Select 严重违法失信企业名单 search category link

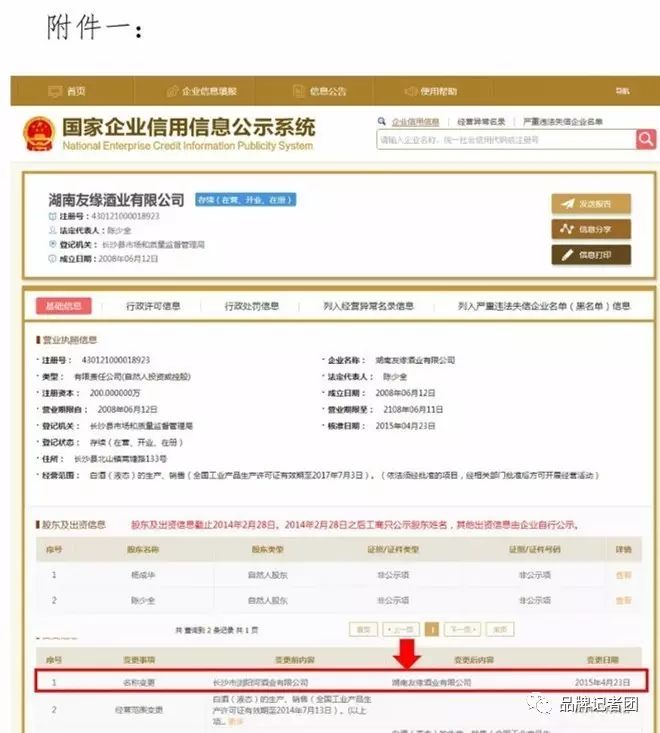click(562, 122)
